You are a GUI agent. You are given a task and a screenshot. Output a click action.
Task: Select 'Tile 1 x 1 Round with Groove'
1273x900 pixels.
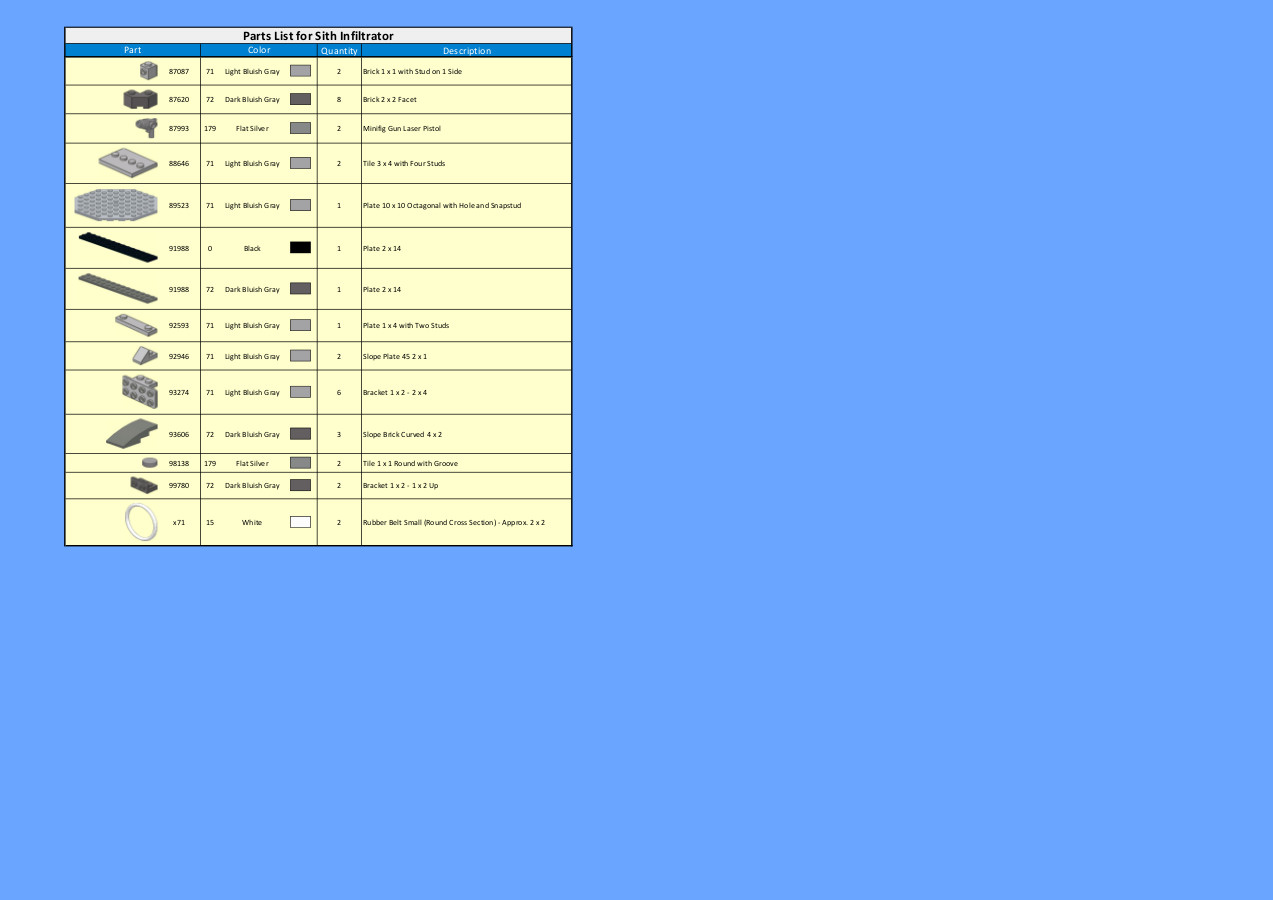coord(410,463)
